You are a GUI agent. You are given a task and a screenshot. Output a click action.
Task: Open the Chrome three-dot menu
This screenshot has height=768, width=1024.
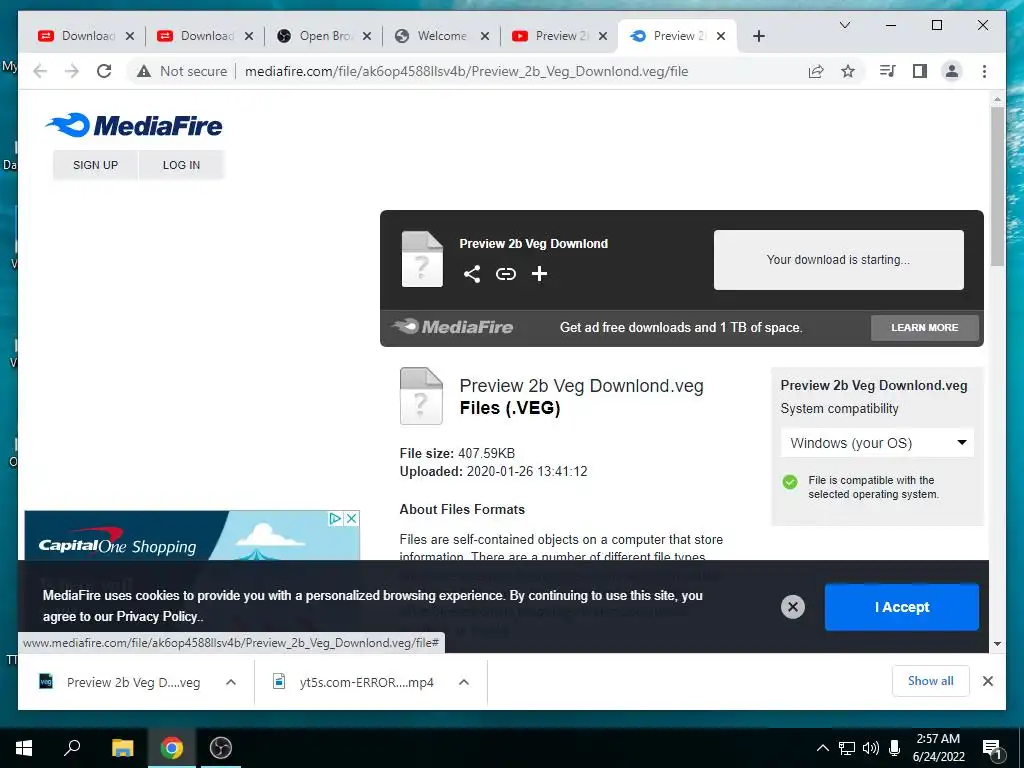pos(984,71)
